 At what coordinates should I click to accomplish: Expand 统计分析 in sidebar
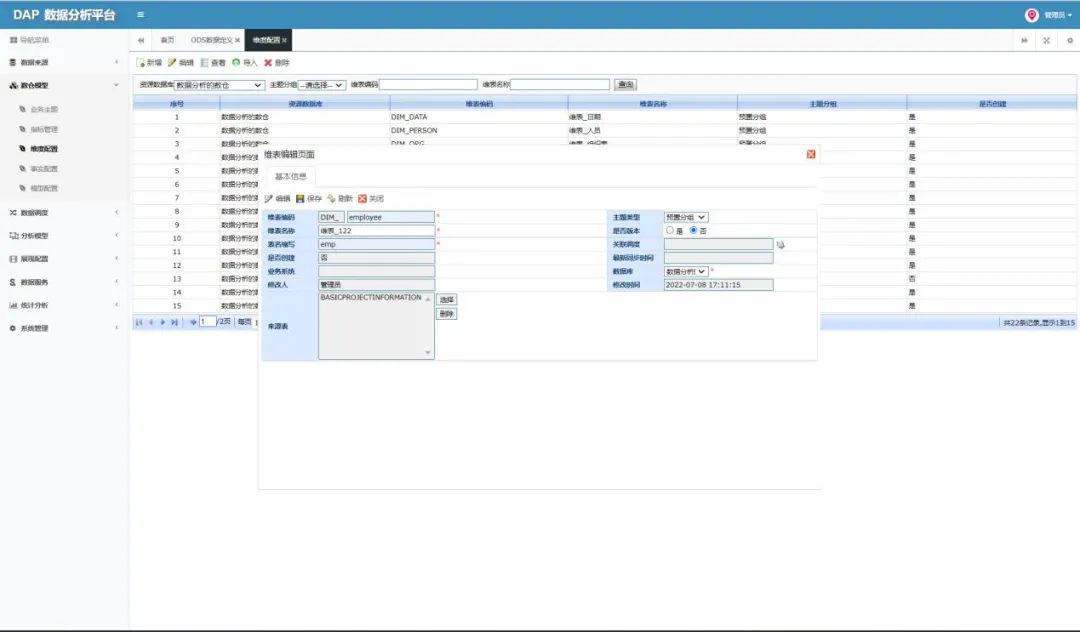coord(64,305)
